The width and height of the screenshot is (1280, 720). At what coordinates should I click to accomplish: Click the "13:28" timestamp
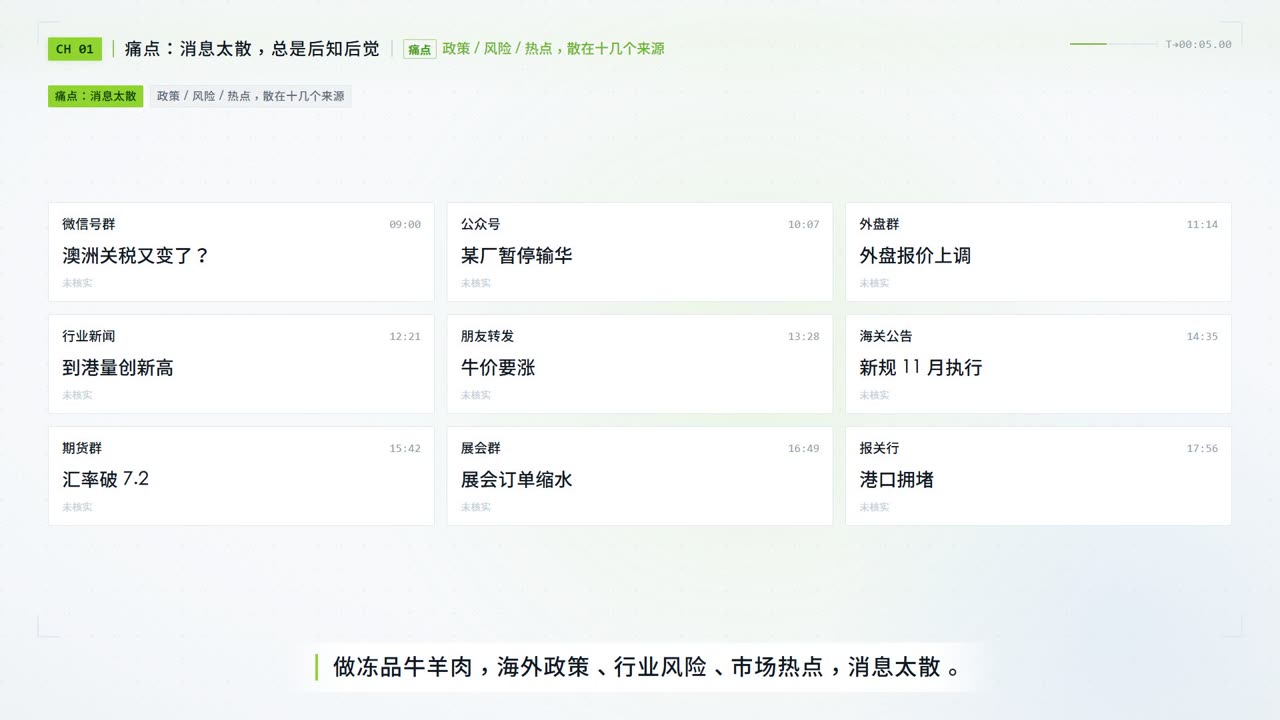point(803,337)
